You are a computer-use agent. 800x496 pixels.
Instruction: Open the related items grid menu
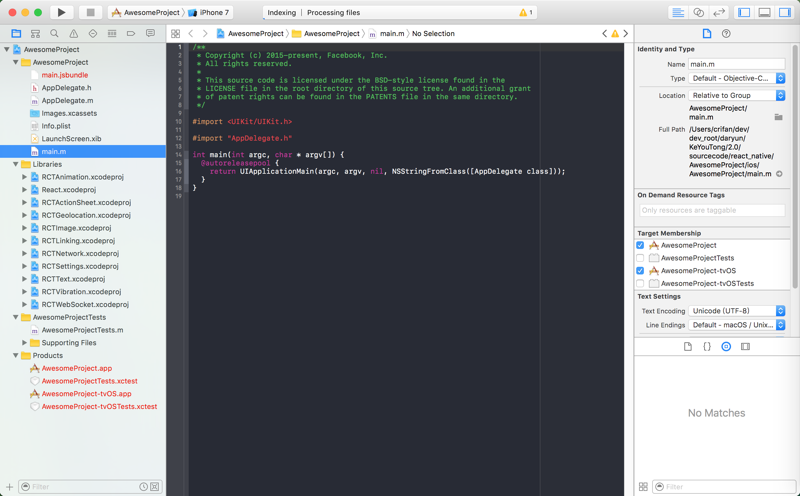point(176,34)
